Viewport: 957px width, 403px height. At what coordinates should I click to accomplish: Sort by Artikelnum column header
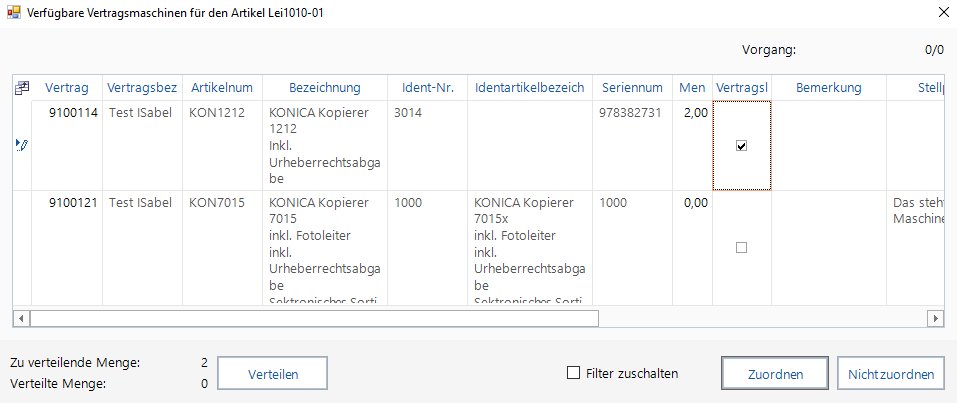(x=222, y=88)
